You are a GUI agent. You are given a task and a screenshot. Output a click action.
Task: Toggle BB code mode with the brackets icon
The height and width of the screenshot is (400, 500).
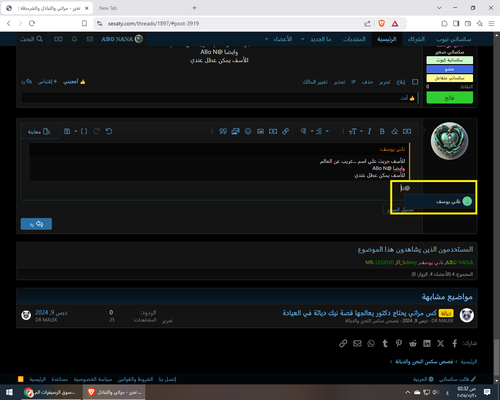[84, 131]
